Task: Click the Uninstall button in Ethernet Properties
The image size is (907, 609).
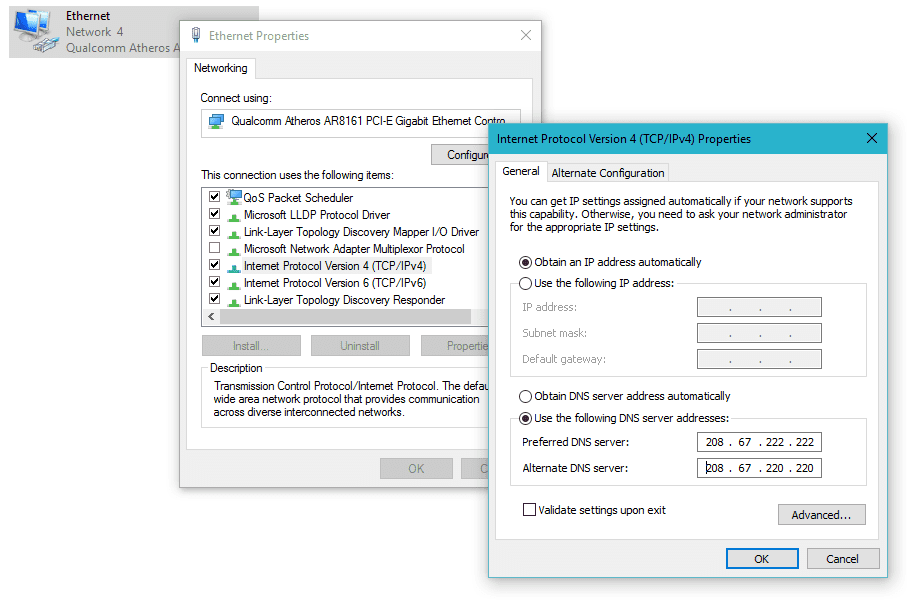Action: click(360, 346)
